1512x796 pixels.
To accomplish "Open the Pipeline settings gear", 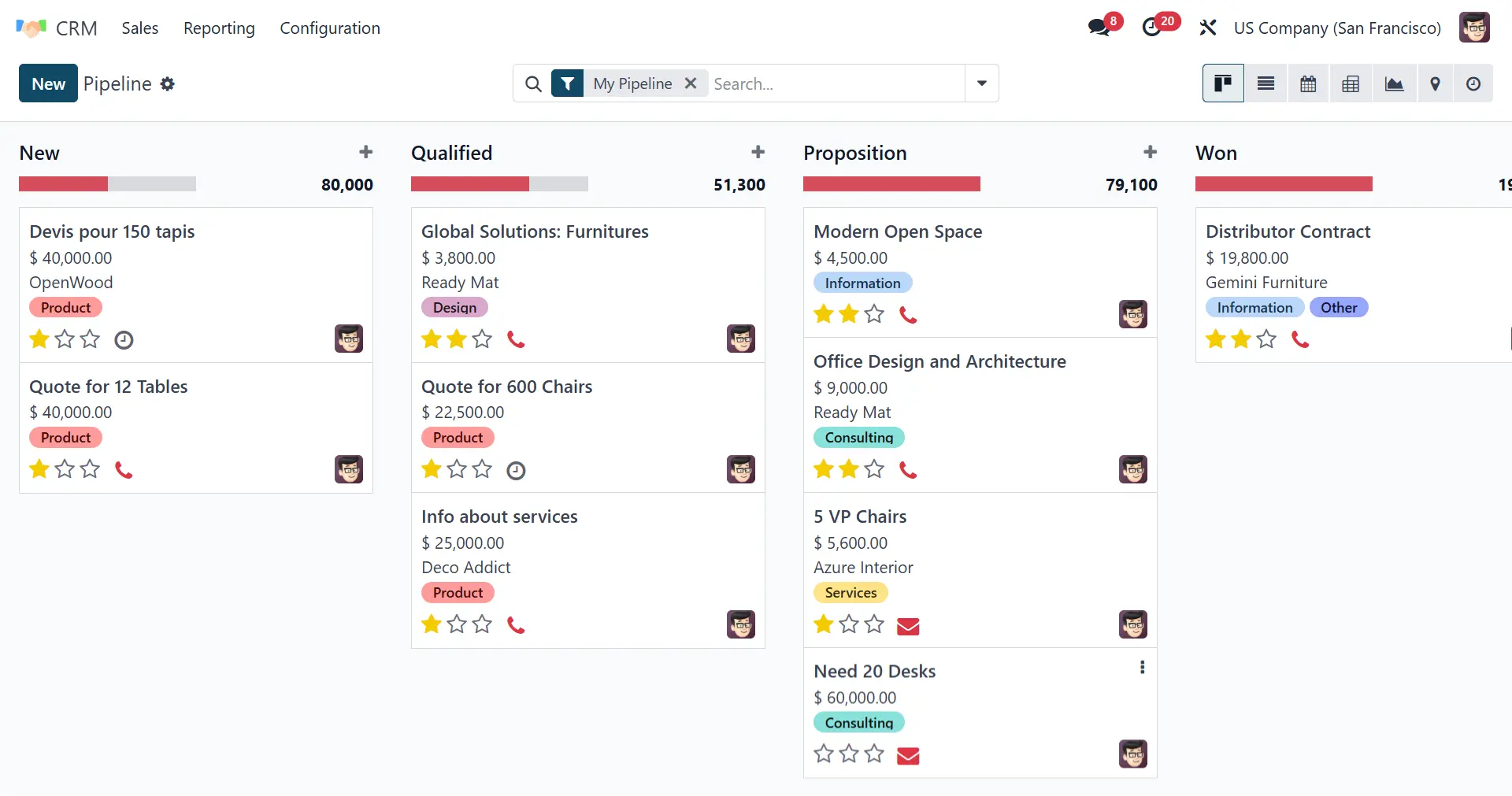I will click(168, 83).
